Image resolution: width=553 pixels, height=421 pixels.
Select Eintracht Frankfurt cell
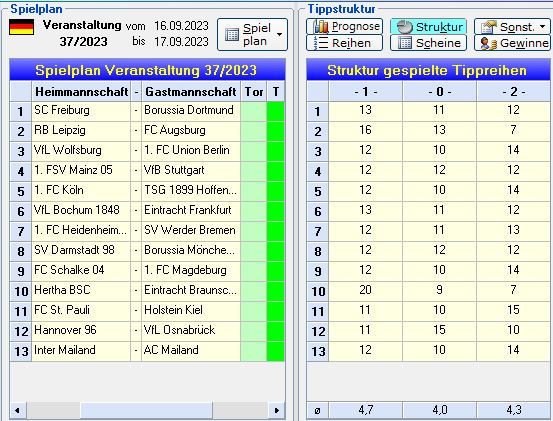[x=191, y=211]
